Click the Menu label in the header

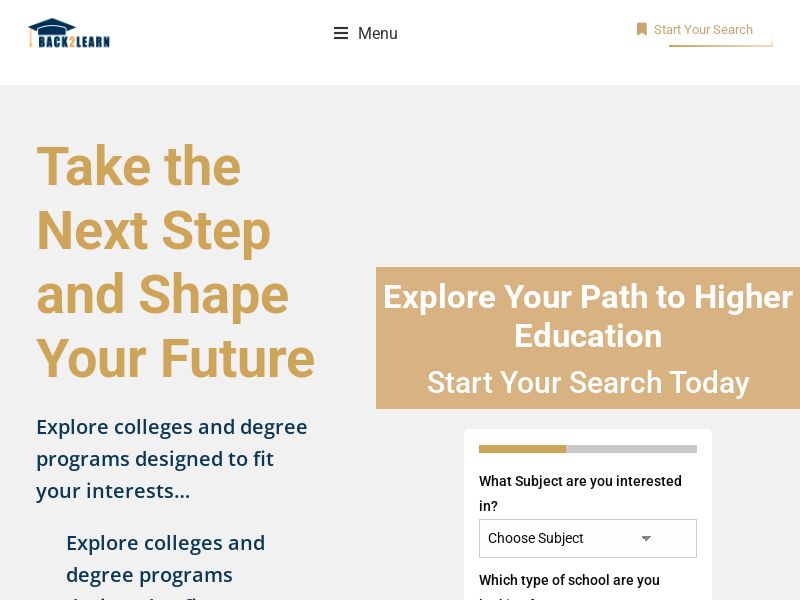pos(377,33)
